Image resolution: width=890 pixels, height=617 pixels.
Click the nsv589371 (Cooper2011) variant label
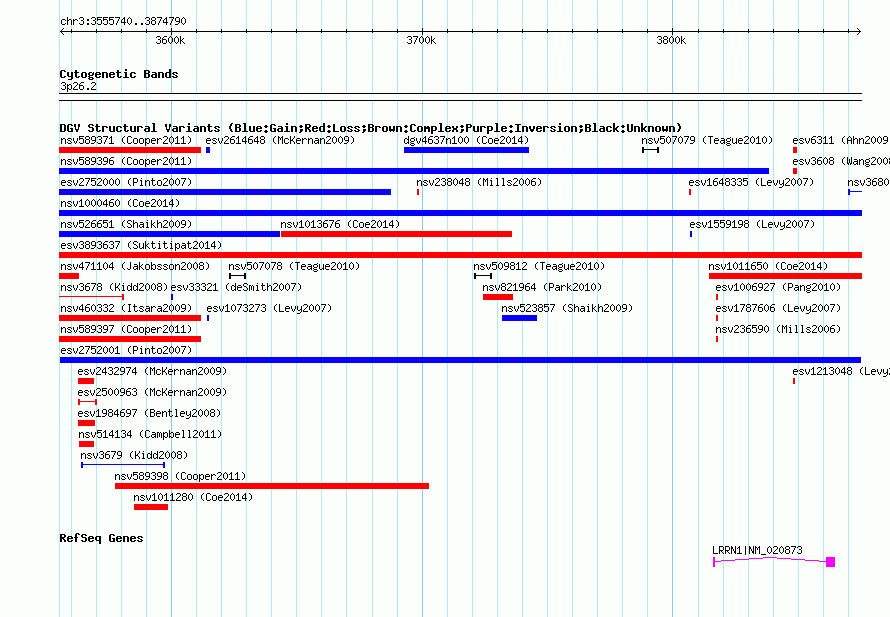click(126, 140)
